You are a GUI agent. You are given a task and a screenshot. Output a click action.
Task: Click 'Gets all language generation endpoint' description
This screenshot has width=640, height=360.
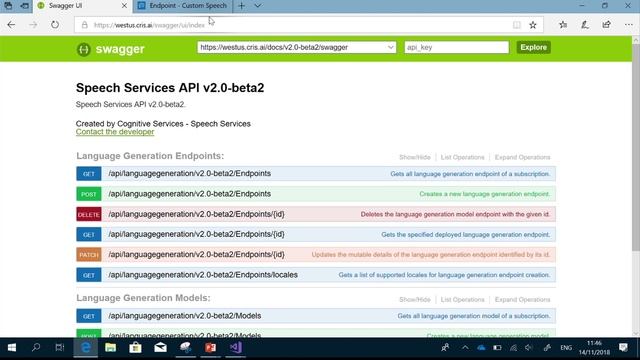point(470,174)
